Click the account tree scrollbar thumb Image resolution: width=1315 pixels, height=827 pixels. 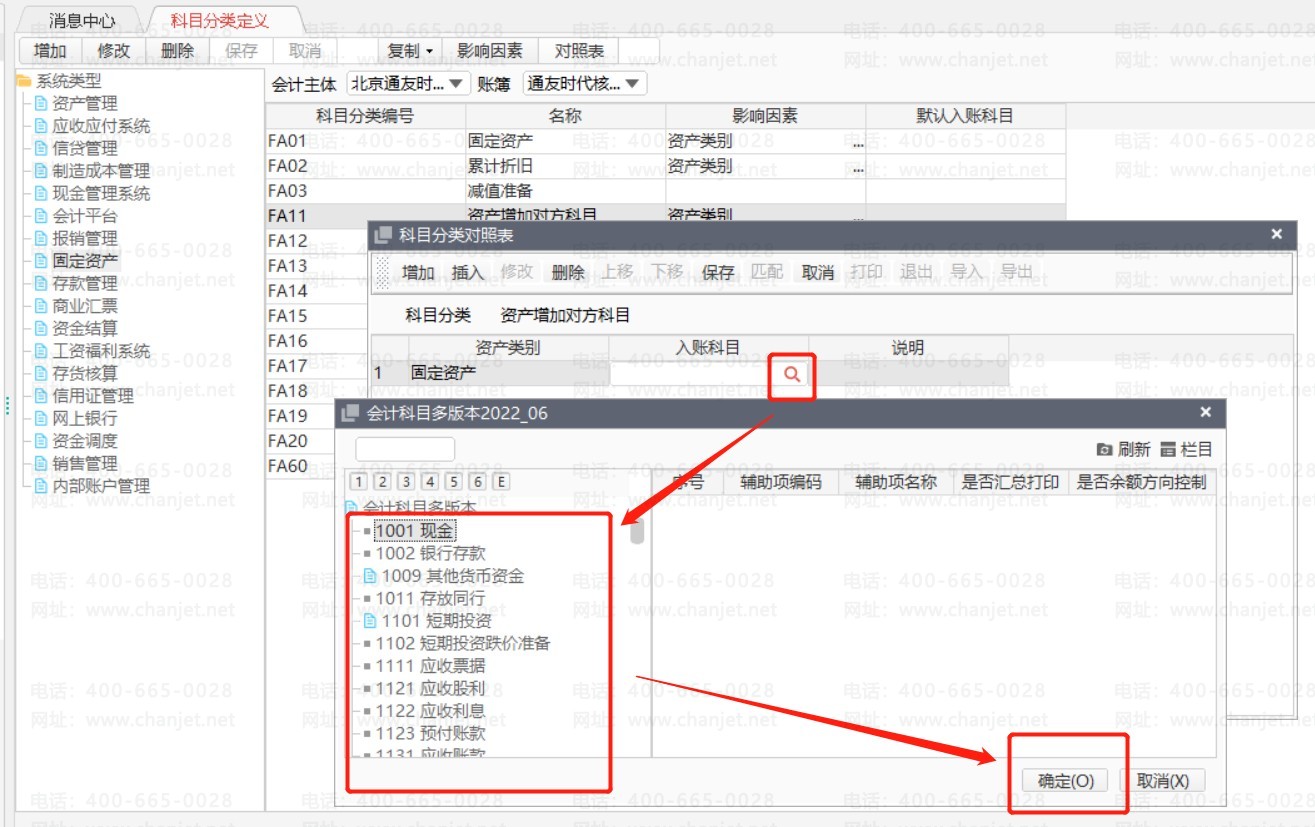pyautogui.click(x=637, y=532)
